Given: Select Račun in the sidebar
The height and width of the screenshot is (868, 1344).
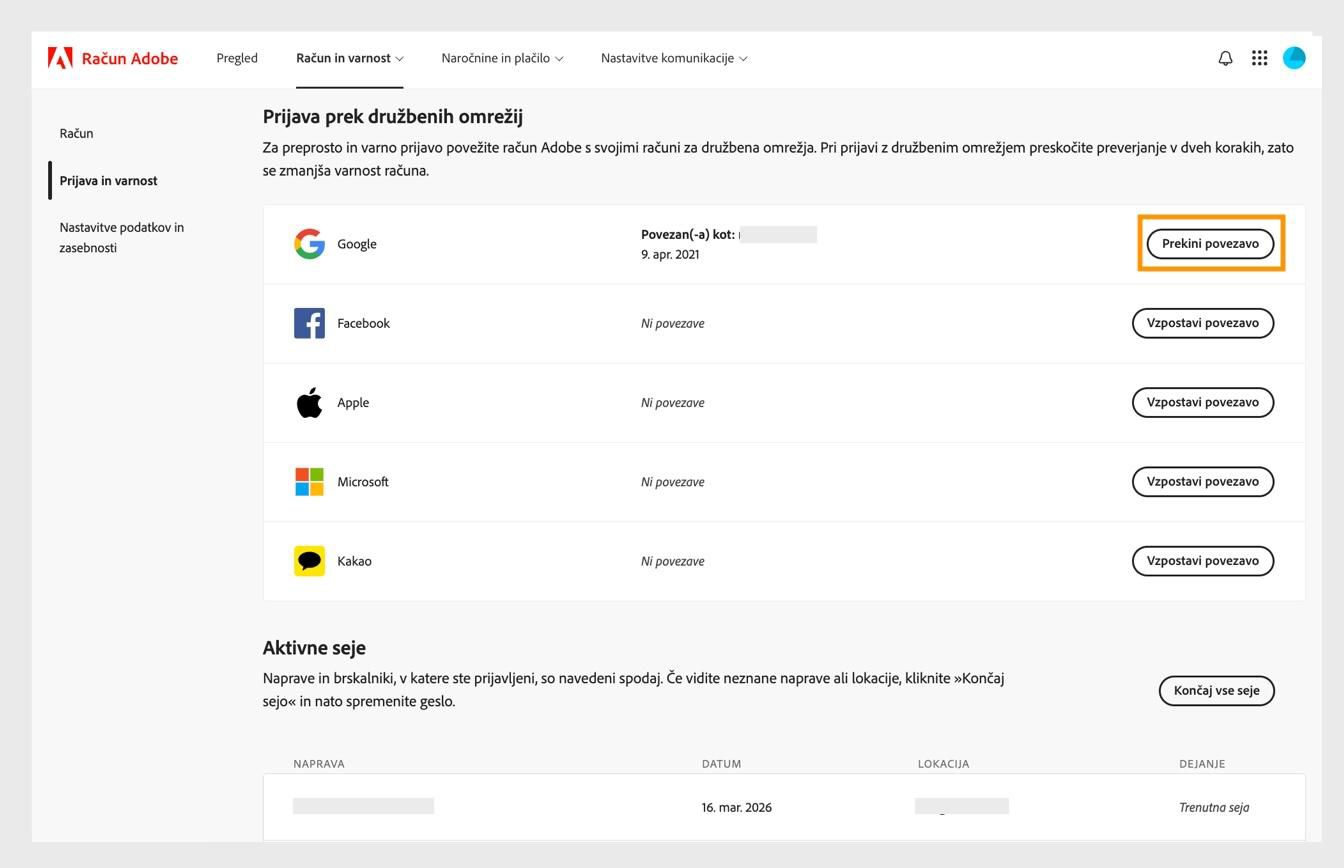Looking at the screenshot, I should pyautogui.click(x=77, y=133).
